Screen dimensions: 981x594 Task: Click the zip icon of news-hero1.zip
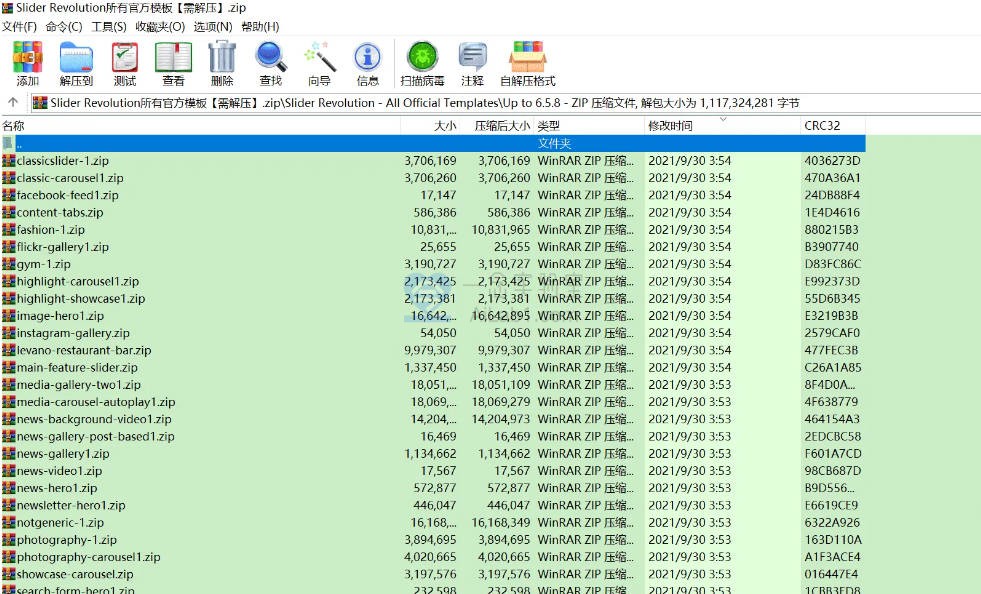[x=8, y=488]
